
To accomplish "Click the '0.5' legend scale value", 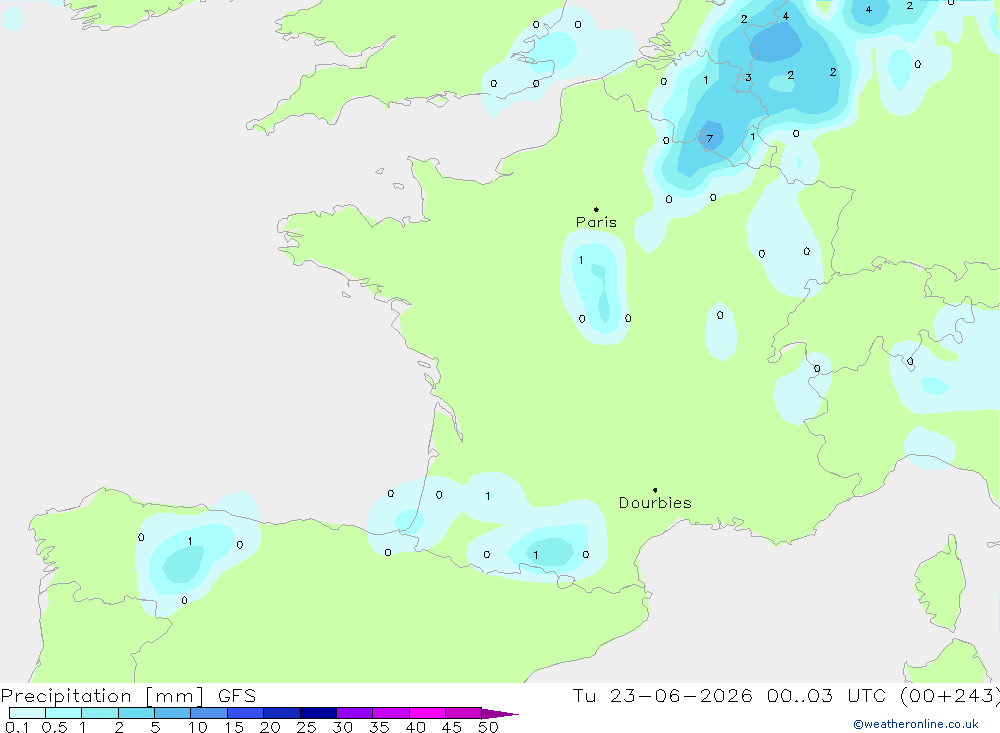I will tap(54, 727).
